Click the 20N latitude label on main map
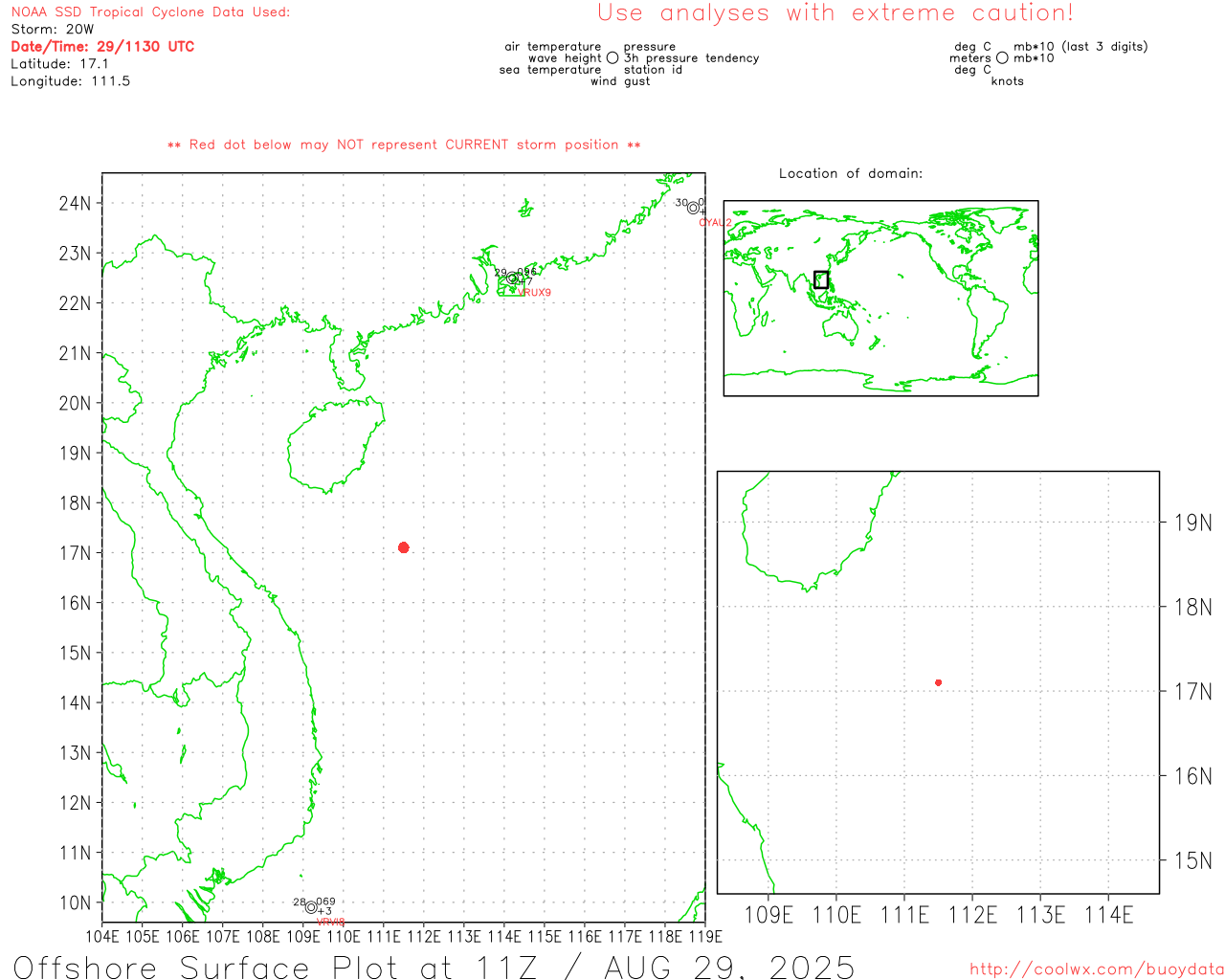The width and height of the screenshot is (1225, 980). tap(75, 403)
